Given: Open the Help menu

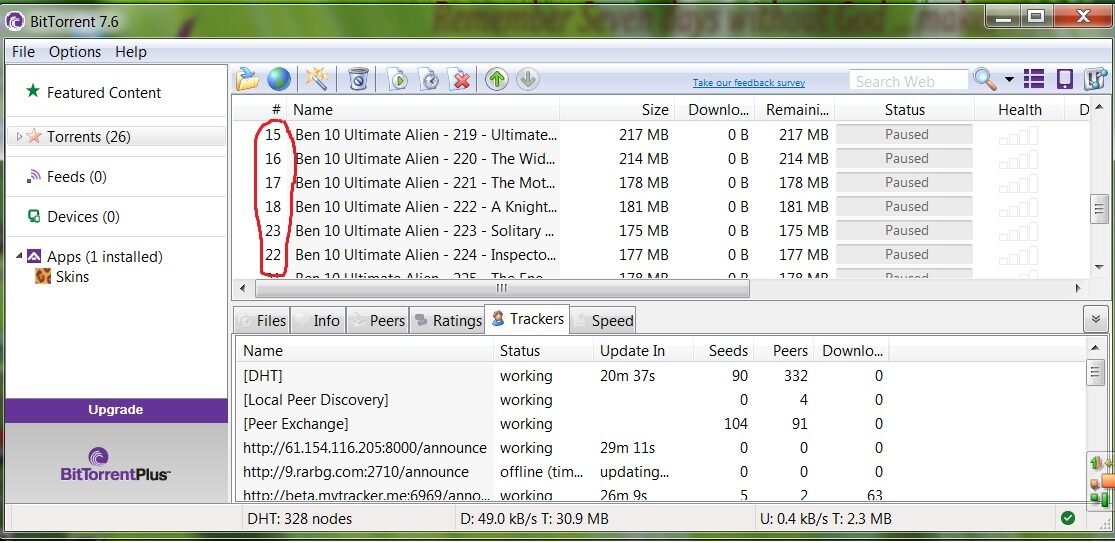Looking at the screenshot, I should coord(131,52).
